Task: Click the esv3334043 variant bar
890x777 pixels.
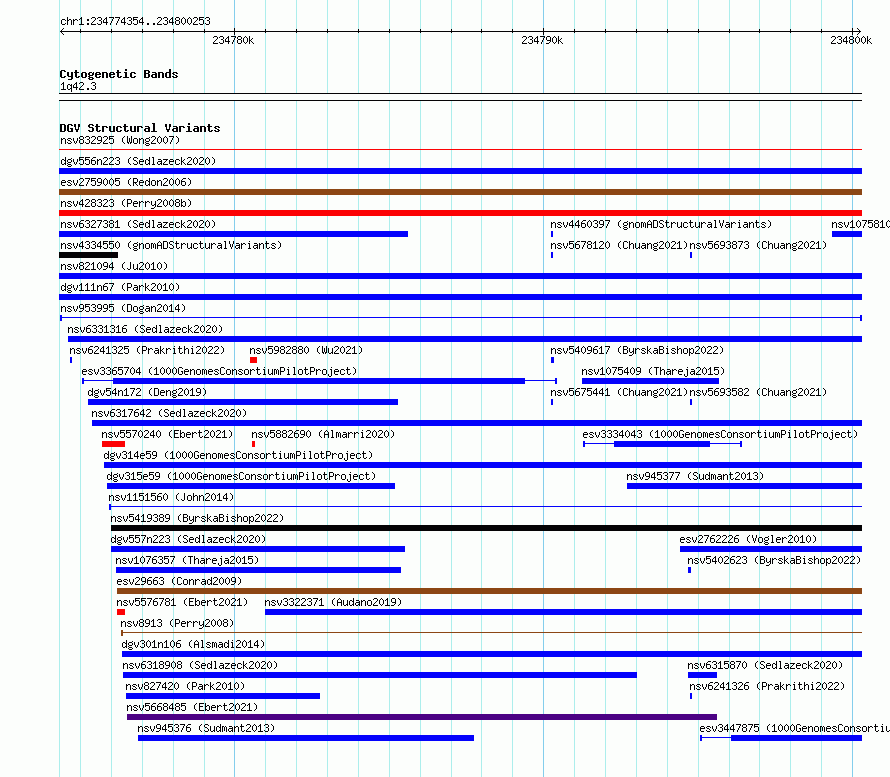Action: point(662,444)
